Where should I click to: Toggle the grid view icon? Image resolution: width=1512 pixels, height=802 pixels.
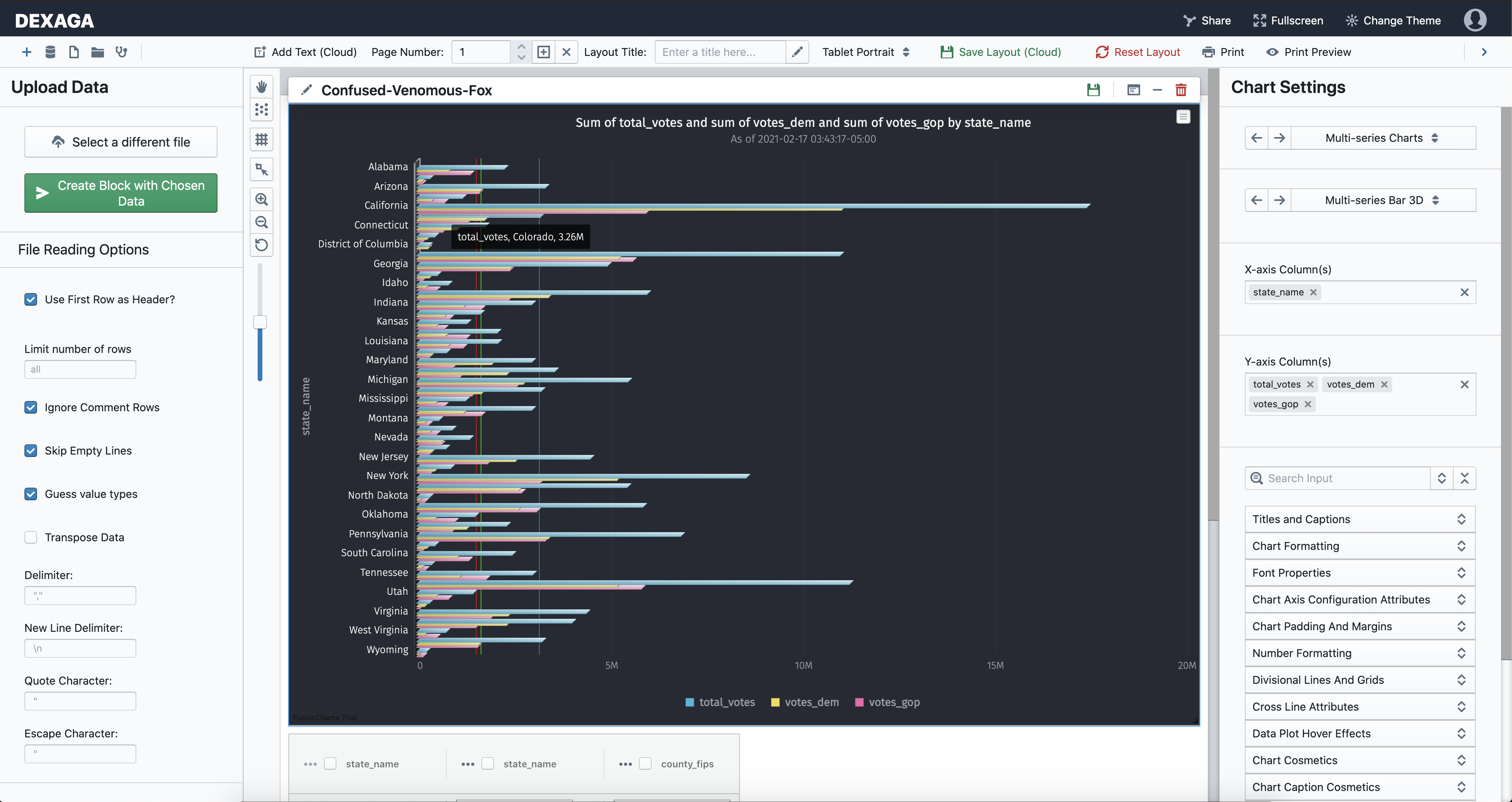point(261,139)
